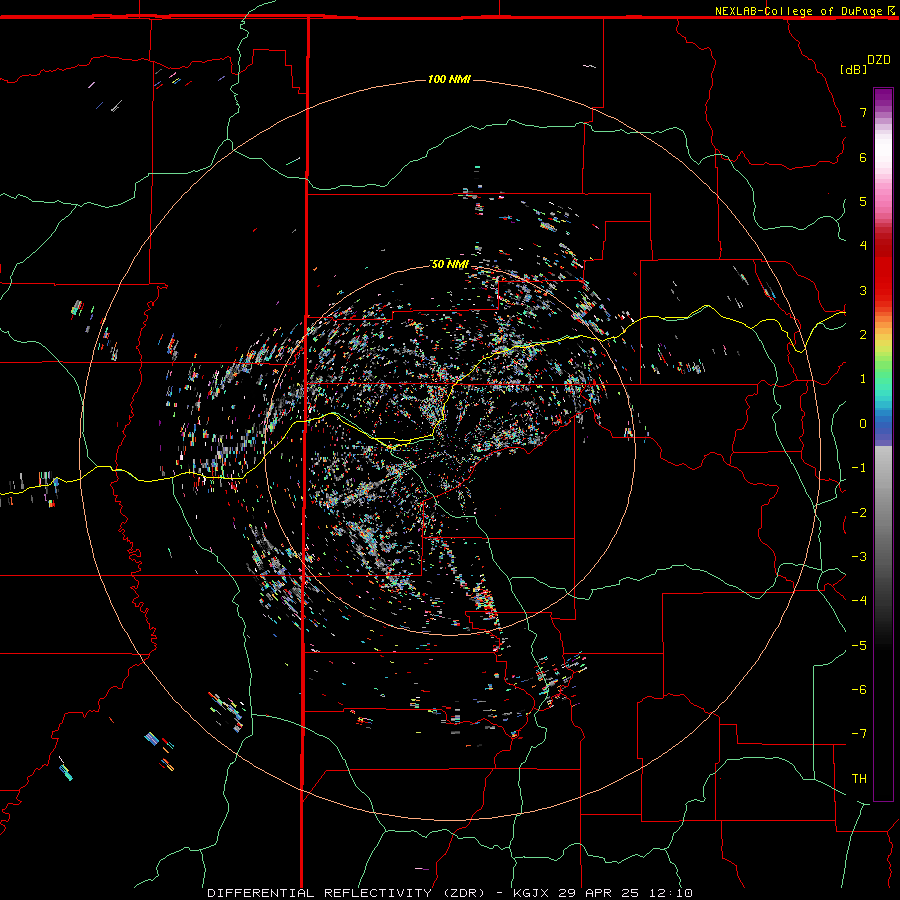The width and height of the screenshot is (900, 900).
Task: Click the TH threshold label on the scale
Action: click(x=859, y=779)
